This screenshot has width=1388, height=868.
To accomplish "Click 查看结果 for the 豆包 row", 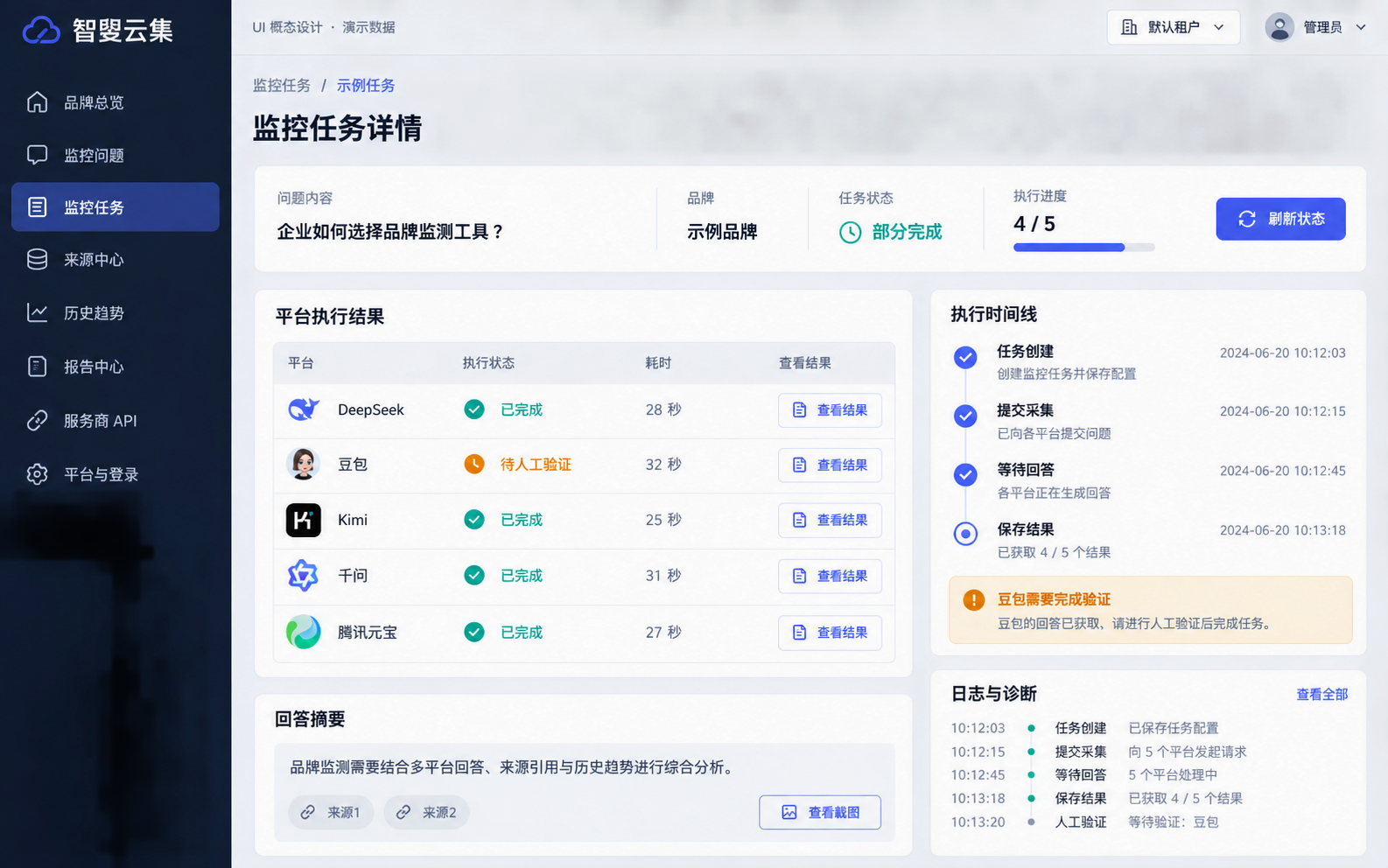I will click(830, 465).
